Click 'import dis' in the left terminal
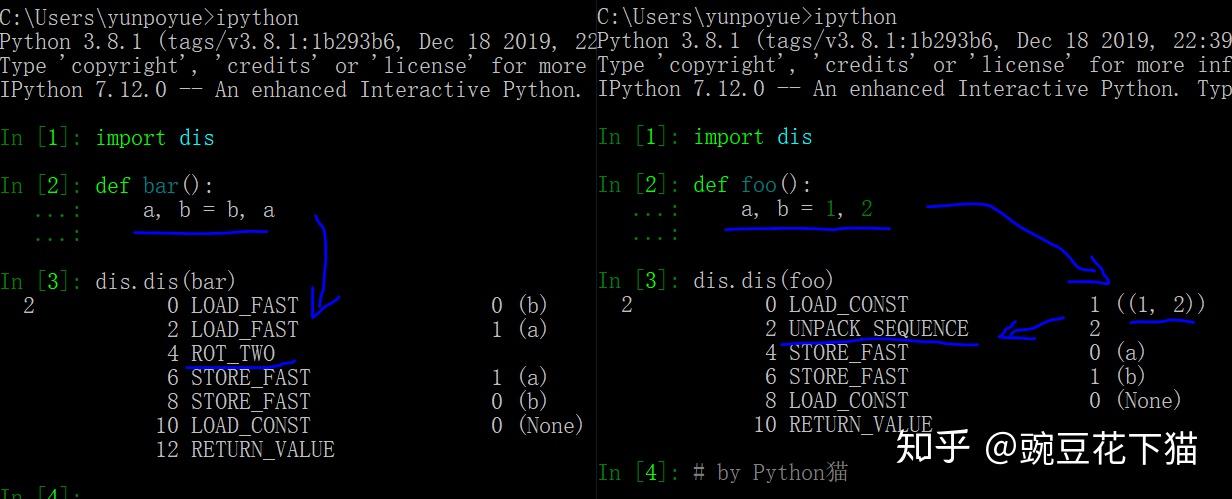The width and height of the screenshot is (1232, 499). (x=155, y=137)
